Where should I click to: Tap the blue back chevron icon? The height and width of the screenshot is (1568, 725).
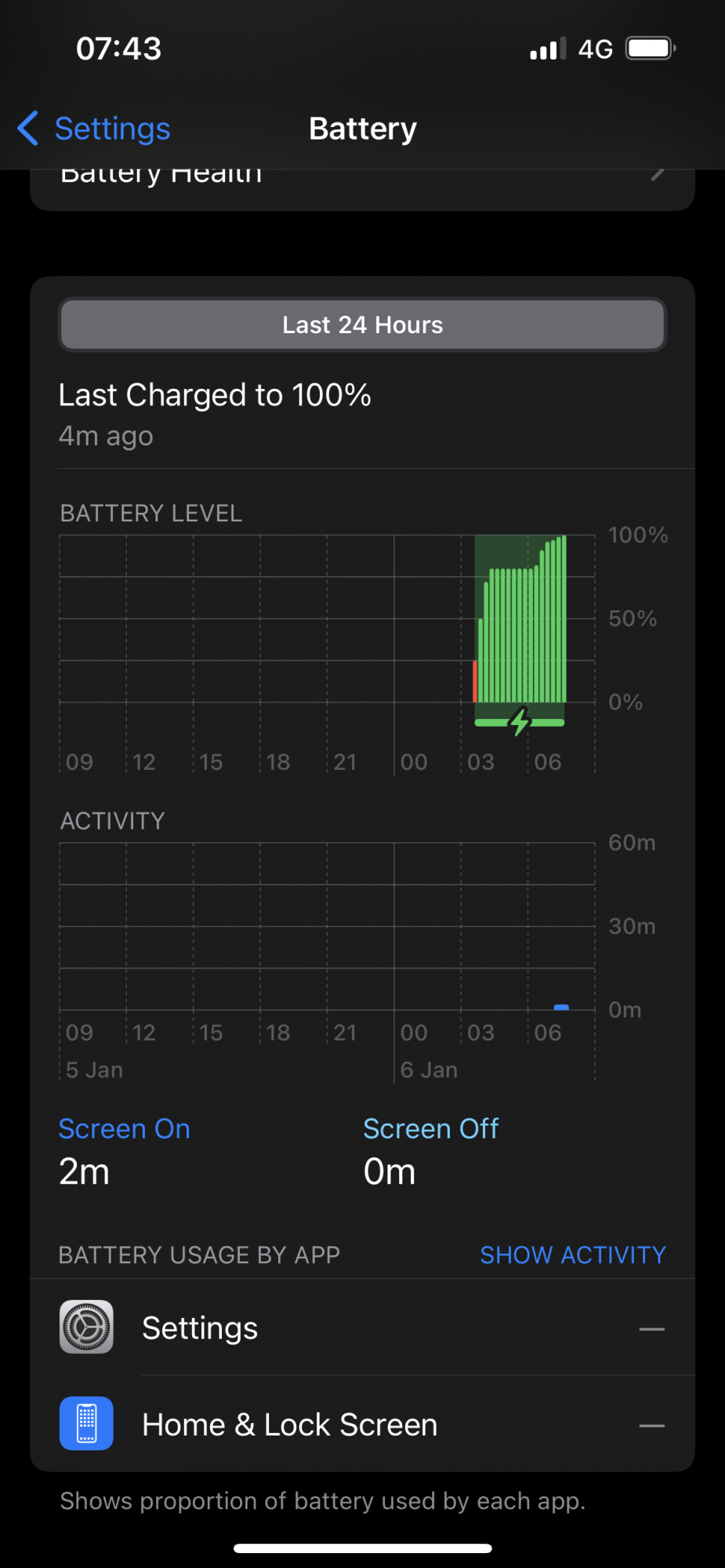coord(27,128)
